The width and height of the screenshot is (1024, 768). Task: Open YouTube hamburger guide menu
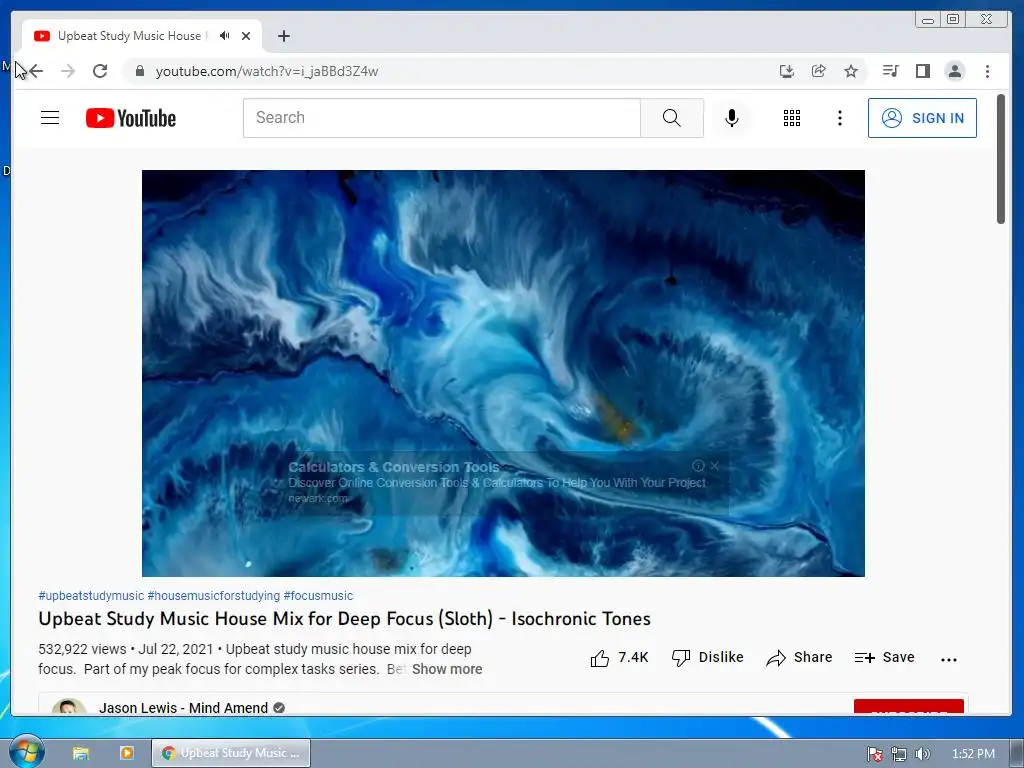(50, 118)
